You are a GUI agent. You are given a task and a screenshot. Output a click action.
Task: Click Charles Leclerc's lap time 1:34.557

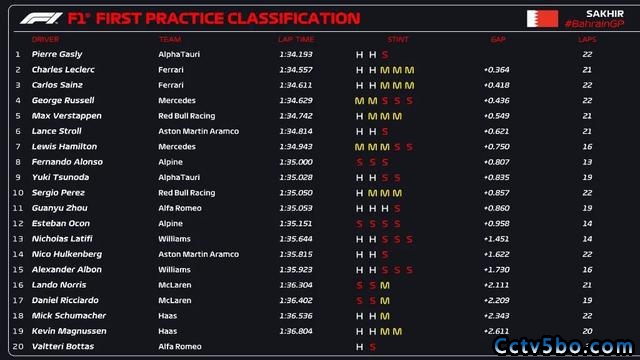click(x=296, y=70)
